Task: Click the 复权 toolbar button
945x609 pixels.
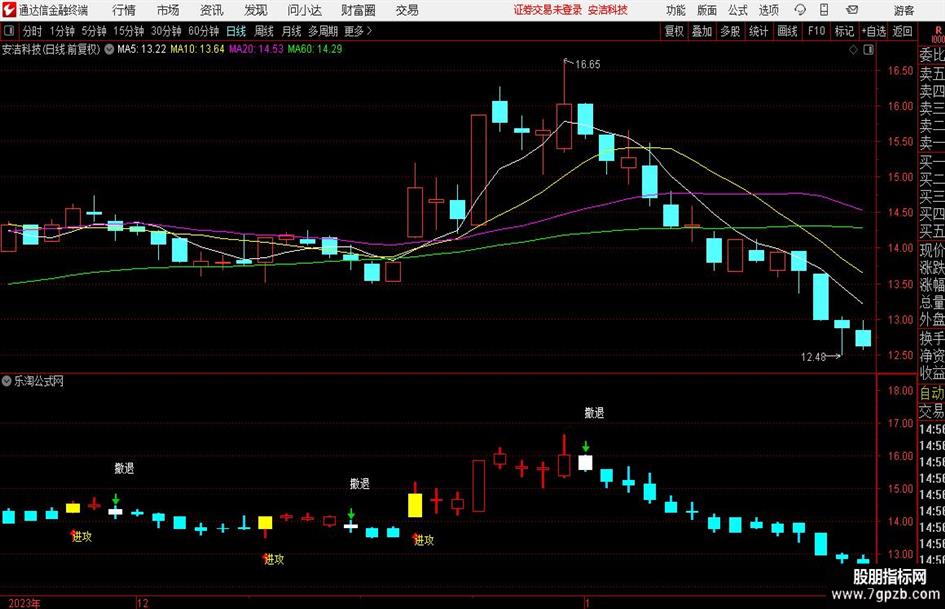Action: click(x=674, y=31)
